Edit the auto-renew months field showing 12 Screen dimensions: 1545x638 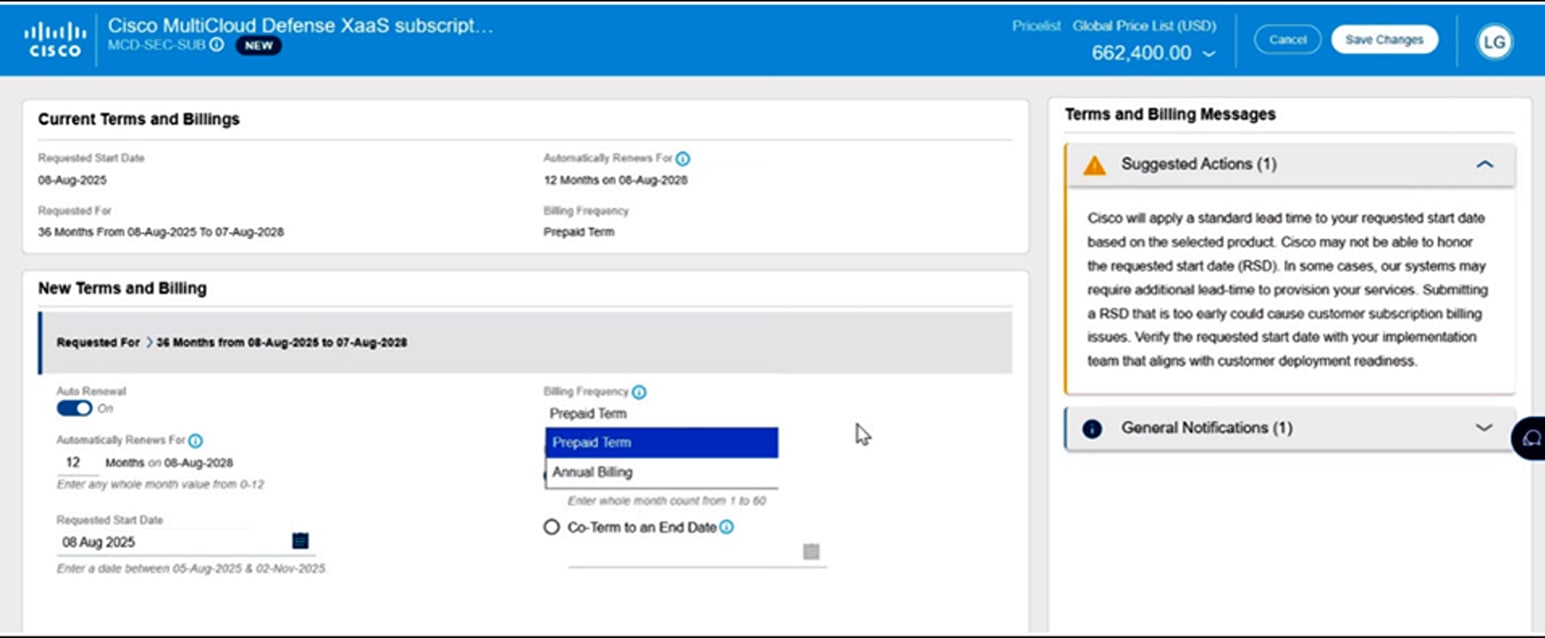point(77,463)
